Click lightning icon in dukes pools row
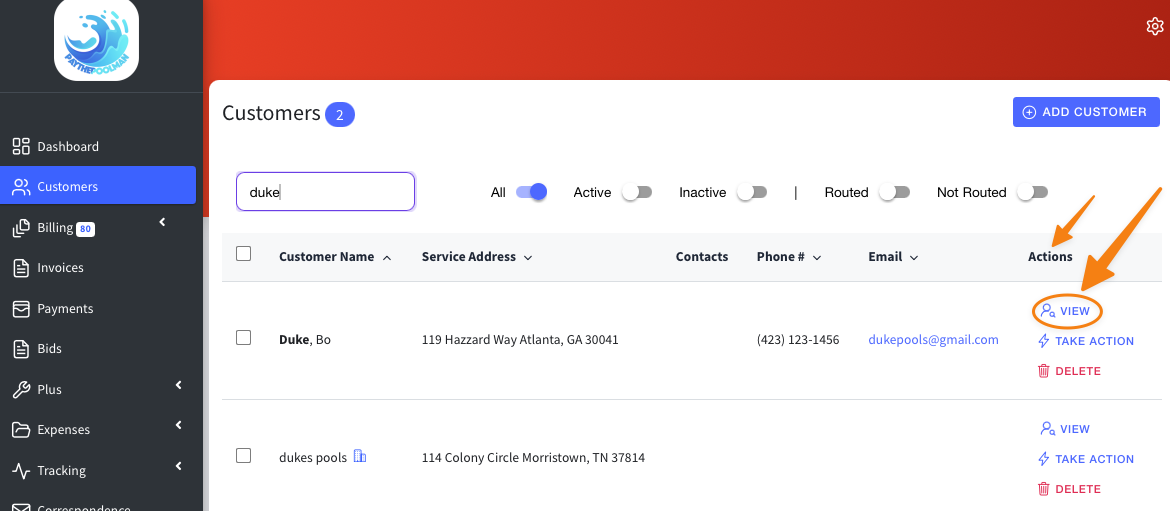This screenshot has height=511, width=1170. [1044, 459]
